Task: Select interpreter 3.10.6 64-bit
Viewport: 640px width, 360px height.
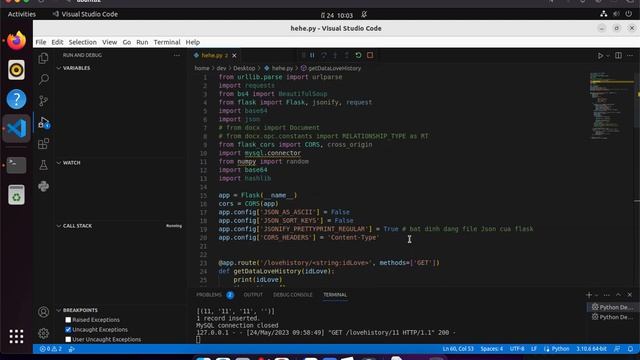Action: (x=591, y=349)
